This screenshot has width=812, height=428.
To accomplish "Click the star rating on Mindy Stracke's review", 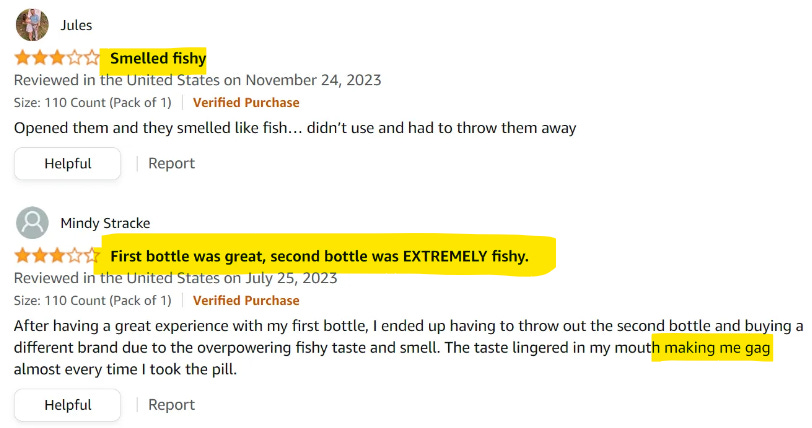I will click(57, 256).
